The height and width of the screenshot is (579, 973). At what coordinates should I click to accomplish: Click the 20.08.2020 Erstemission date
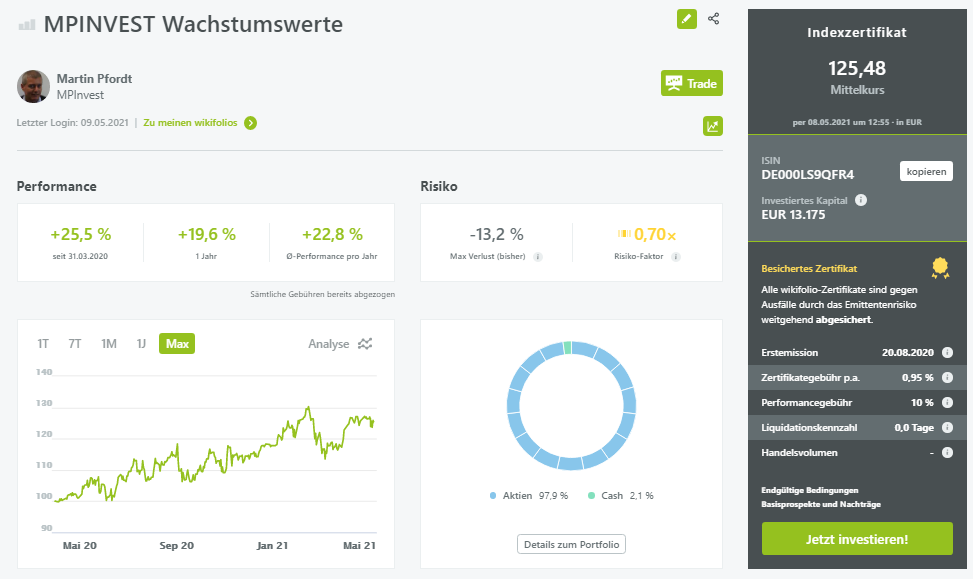(x=908, y=352)
